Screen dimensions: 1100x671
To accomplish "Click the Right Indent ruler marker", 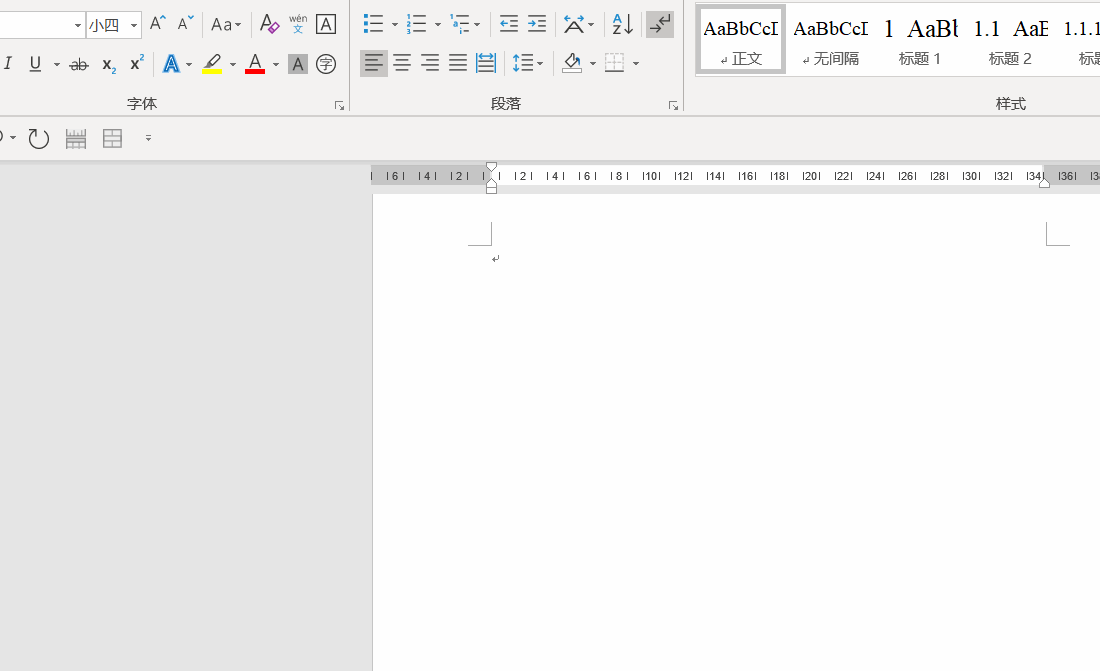I will click(x=1045, y=182).
